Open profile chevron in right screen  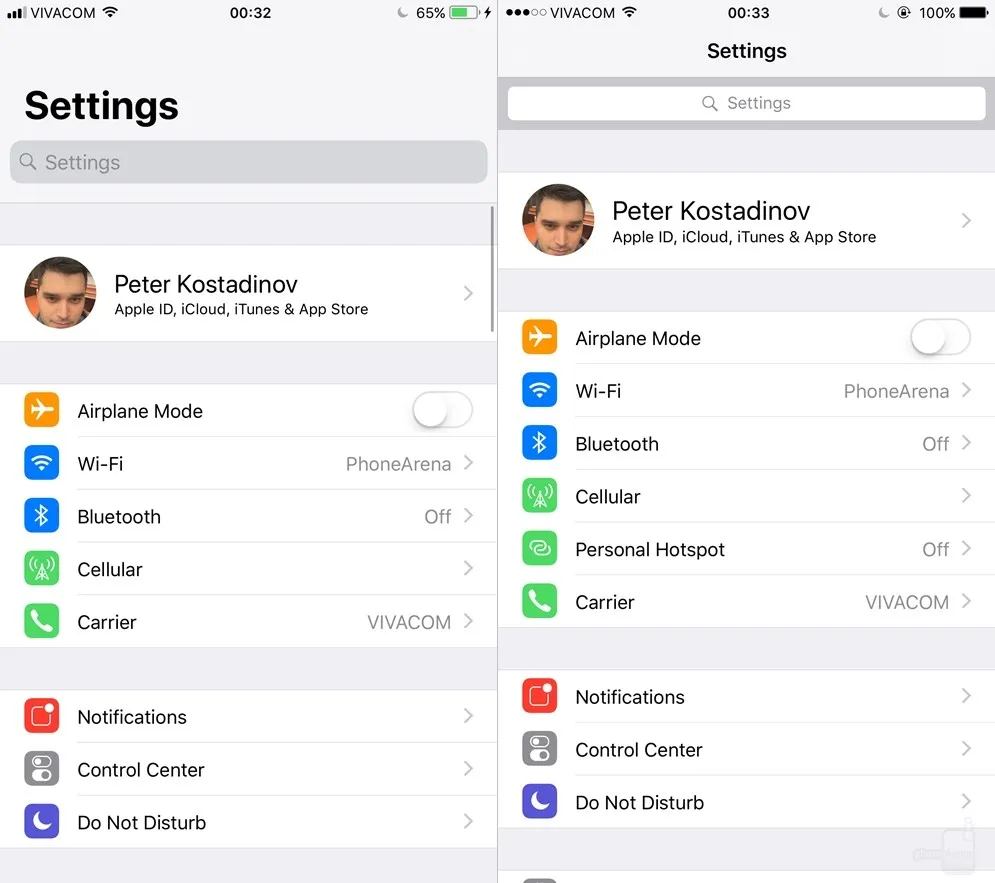click(x=966, y=220)
